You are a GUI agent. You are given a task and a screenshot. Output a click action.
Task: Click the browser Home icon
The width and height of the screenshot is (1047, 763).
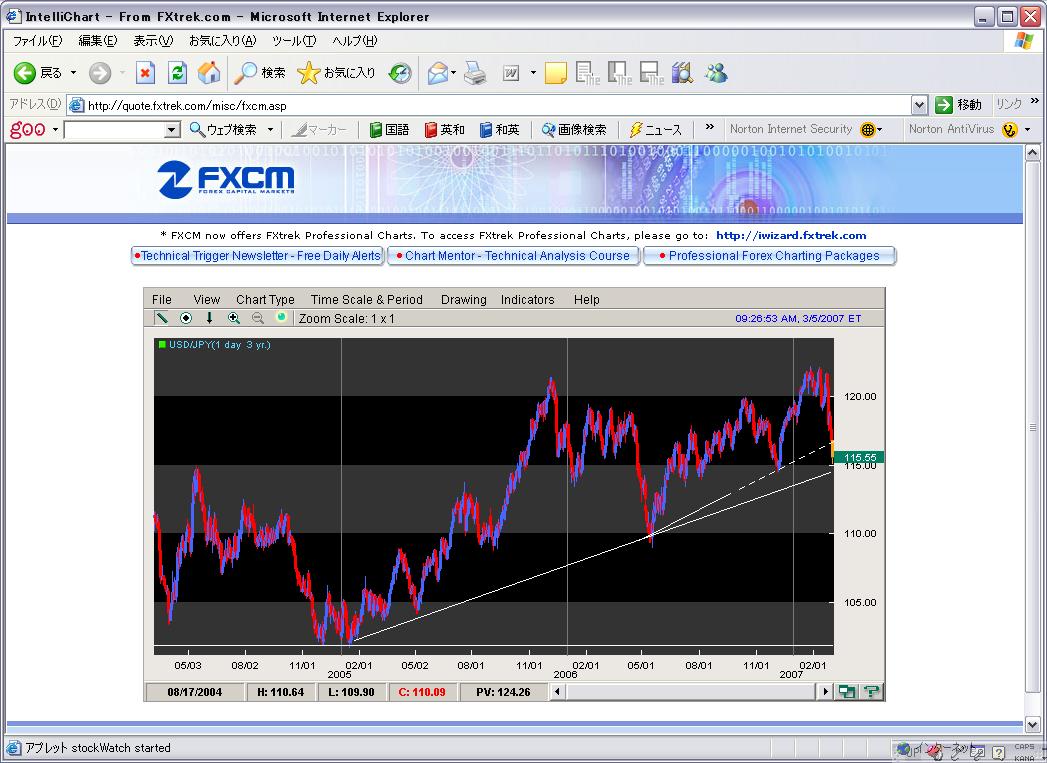pos(209,73)
